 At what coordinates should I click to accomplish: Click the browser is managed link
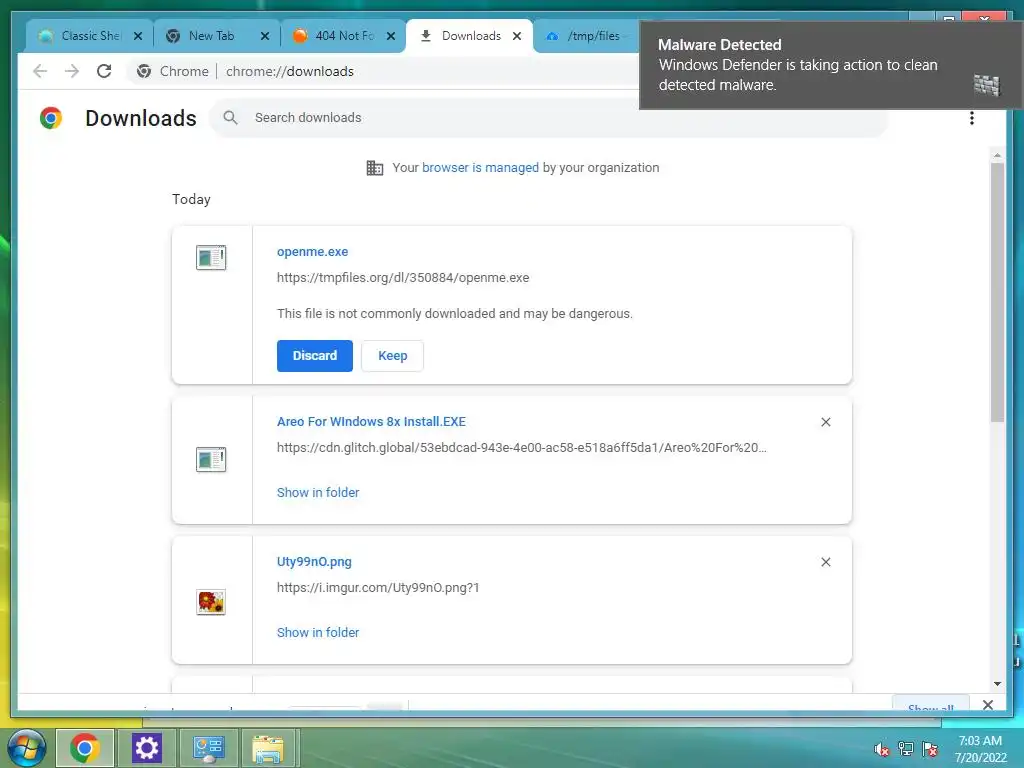click(480, 168)
